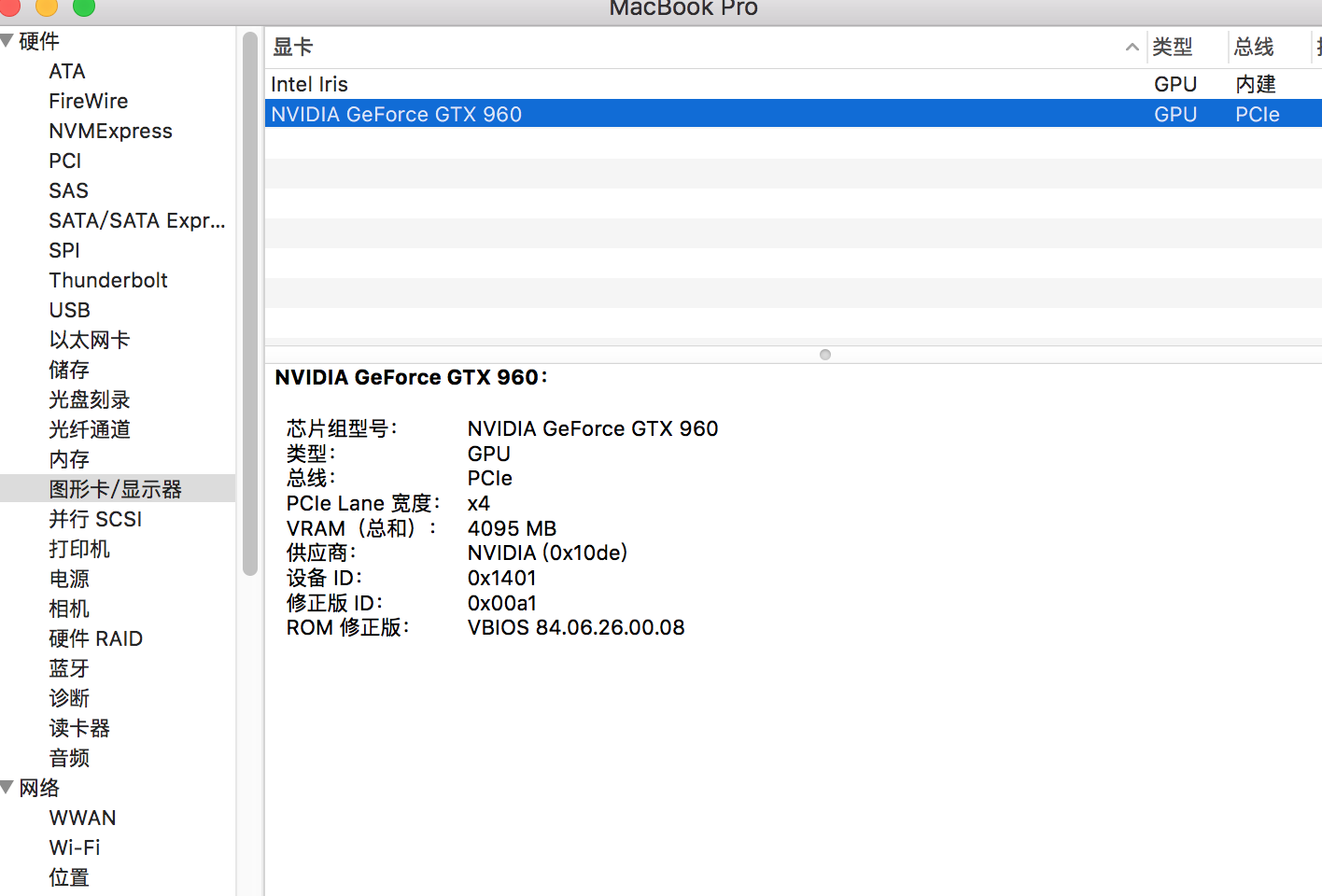This screenshot has height=896, width=1322.
Task: Select 储存 in the sidebar
Action: point(69,371)
